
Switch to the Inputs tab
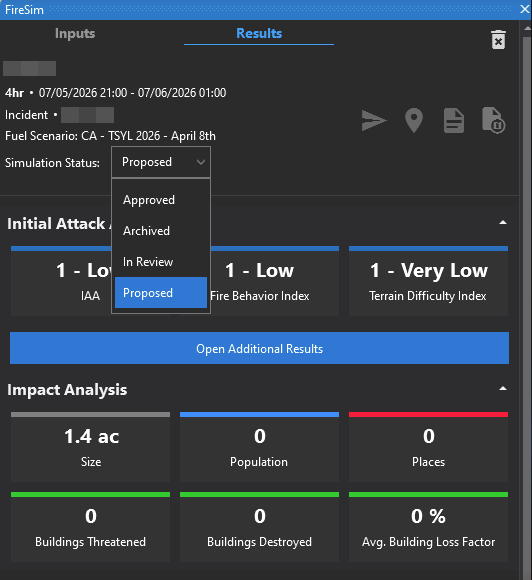point(75,33)
